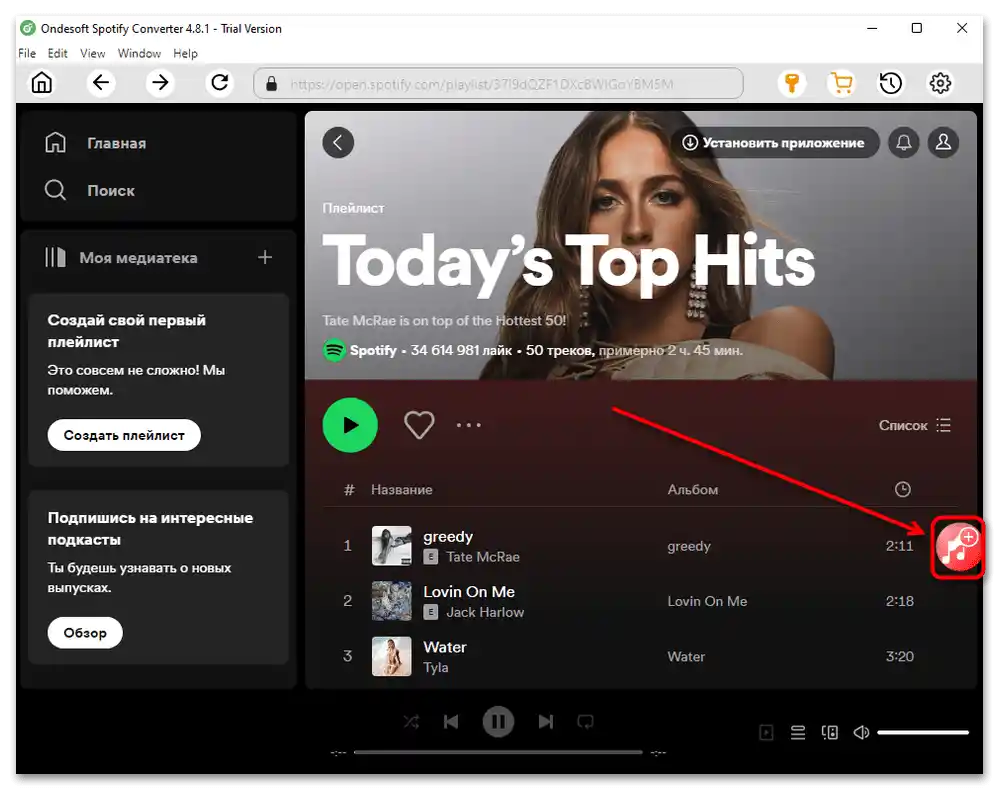Screen dimensions: 999x790
Task: Click the greedy track cover thumbnail
Action: click(x=392, y=546)
